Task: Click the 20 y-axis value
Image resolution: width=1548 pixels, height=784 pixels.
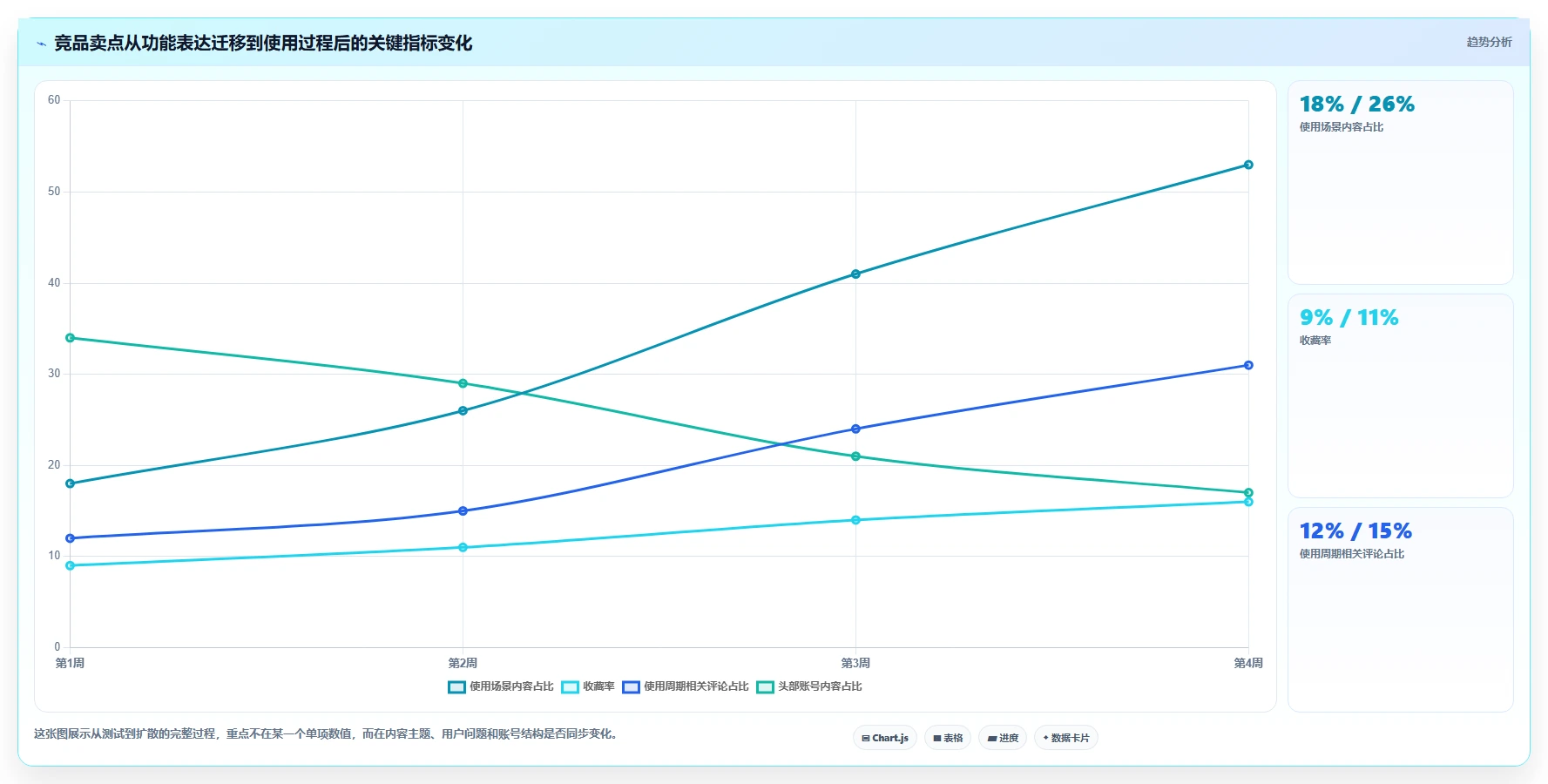Action: point(54,465)
